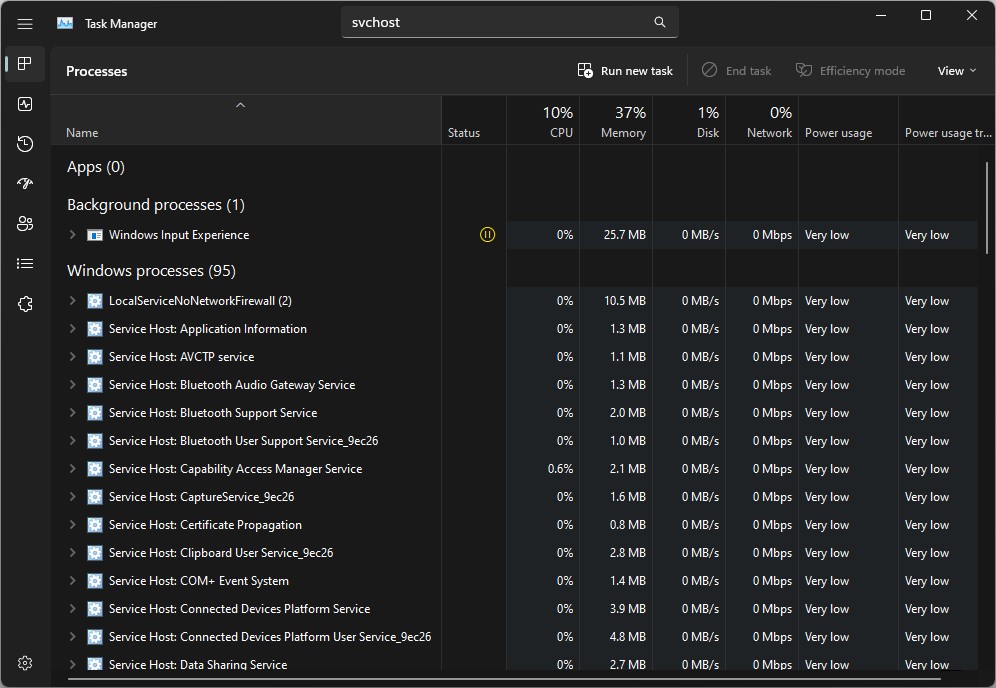
Task: Open the Details page in sidebar
Action: pyautogui.click(x=25, y=264)
